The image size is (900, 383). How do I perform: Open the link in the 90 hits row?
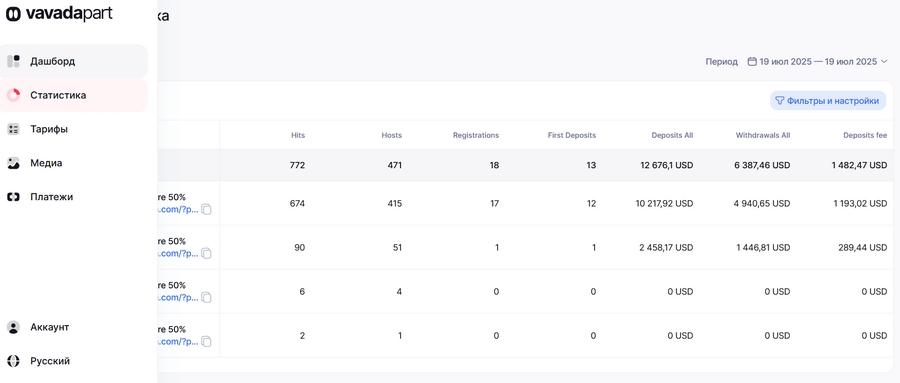coord(178,254)
